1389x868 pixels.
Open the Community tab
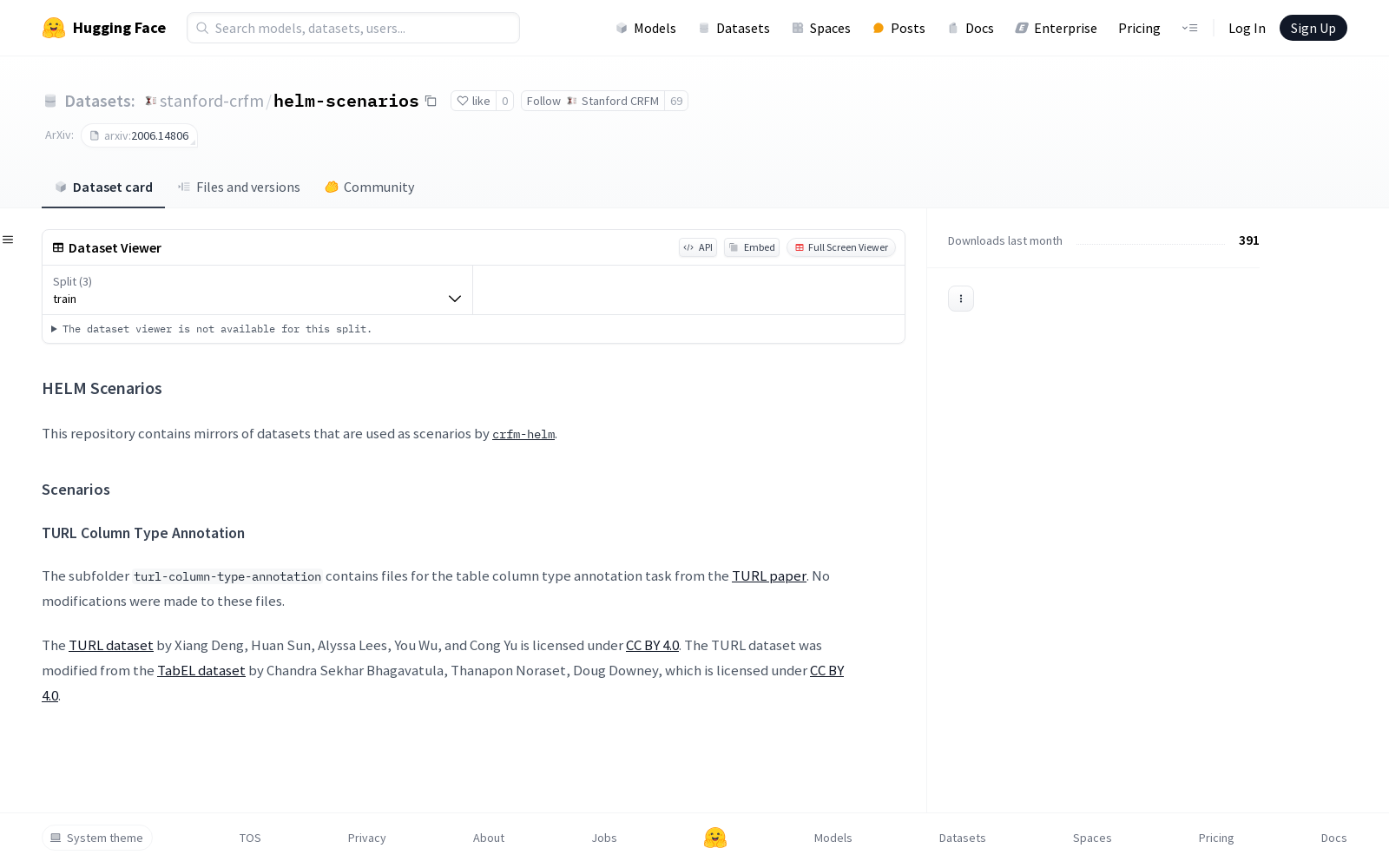pos(370,187)
